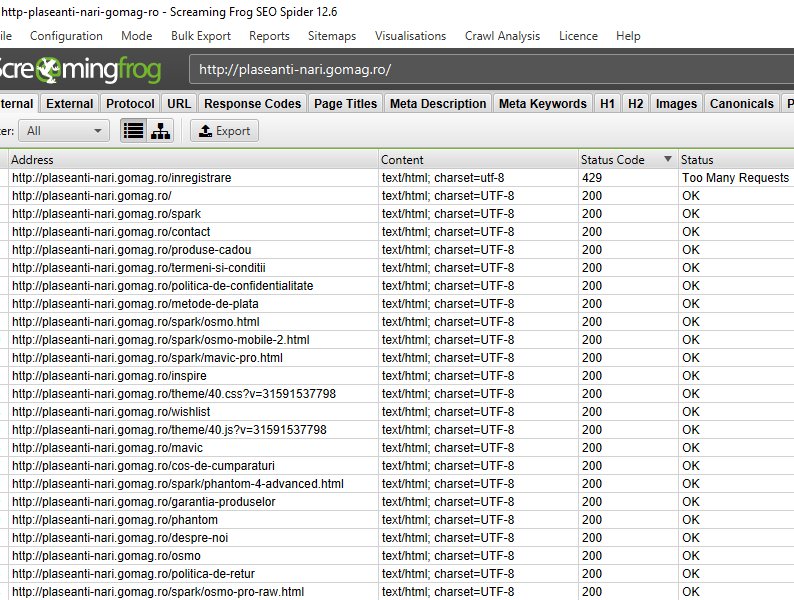The height and width of the screenshot is (600, 794).
Task: Switch to the Page Titles tab
Action: 346,103
